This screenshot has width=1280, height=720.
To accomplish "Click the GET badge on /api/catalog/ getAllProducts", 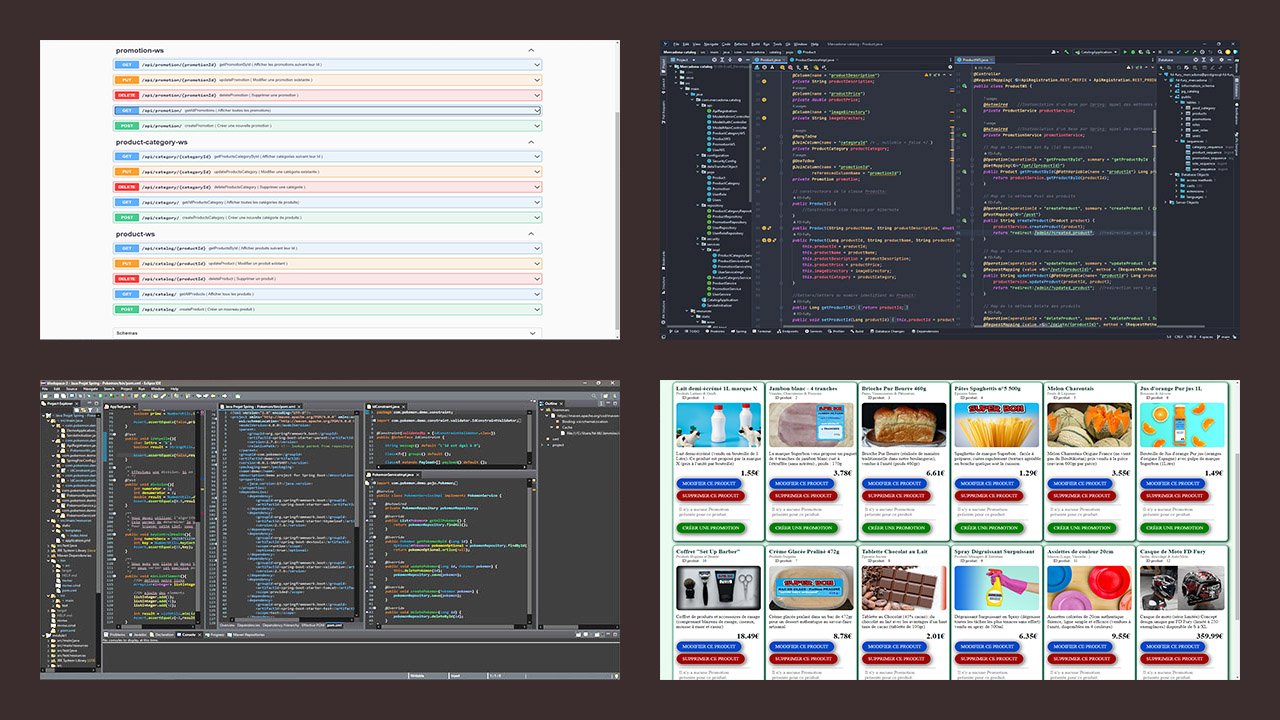I will [x=127, y=294].
